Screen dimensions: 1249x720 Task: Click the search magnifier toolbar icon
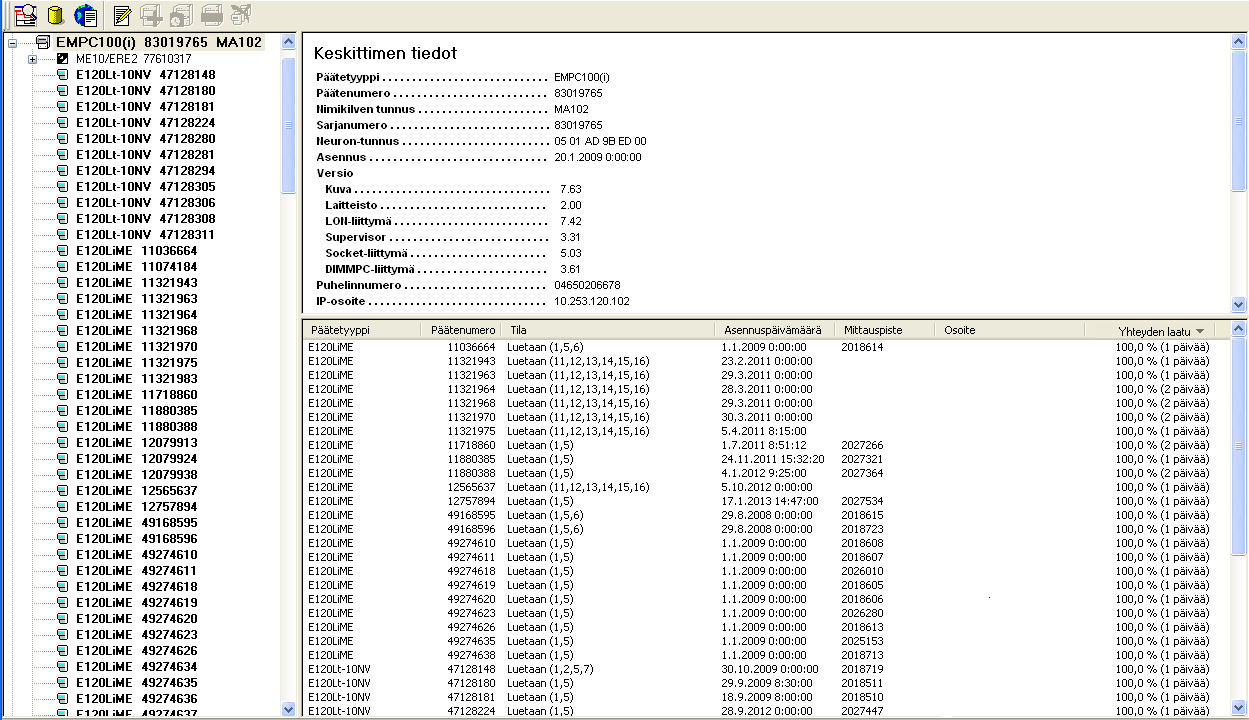pos(25,15)
